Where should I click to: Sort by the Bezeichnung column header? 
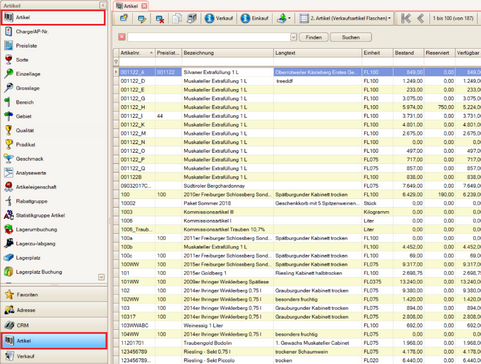[x=227, y=53]
